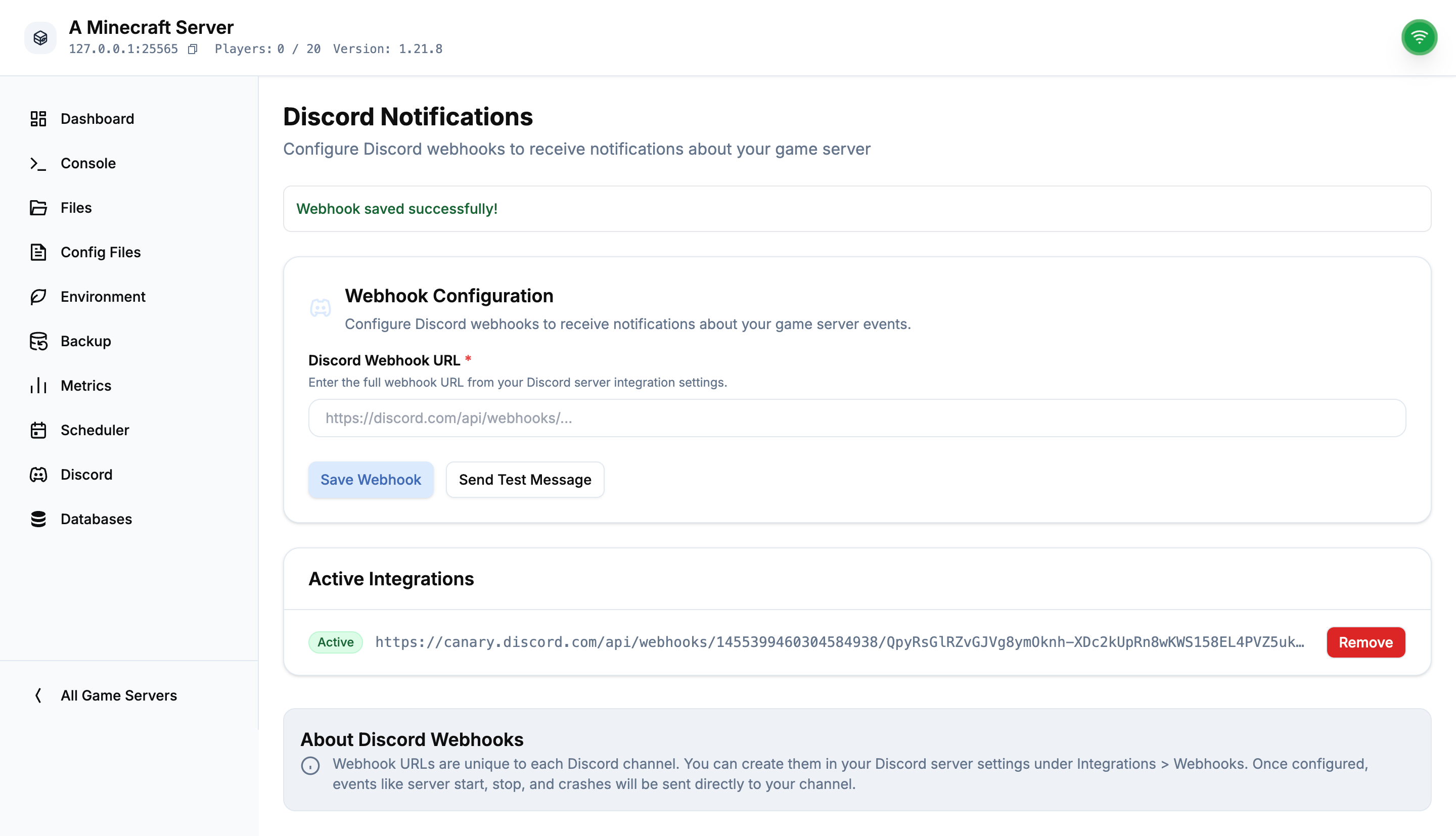The image size is (1456, 836).
Task: Click the Console terminal prompt icon
Action: [38, 164]
